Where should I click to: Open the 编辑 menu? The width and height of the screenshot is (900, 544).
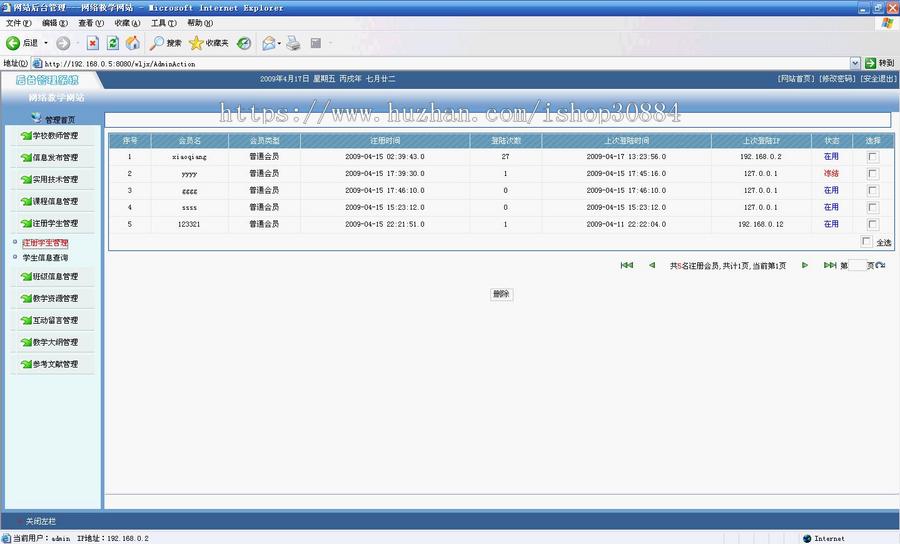point(55,23)
